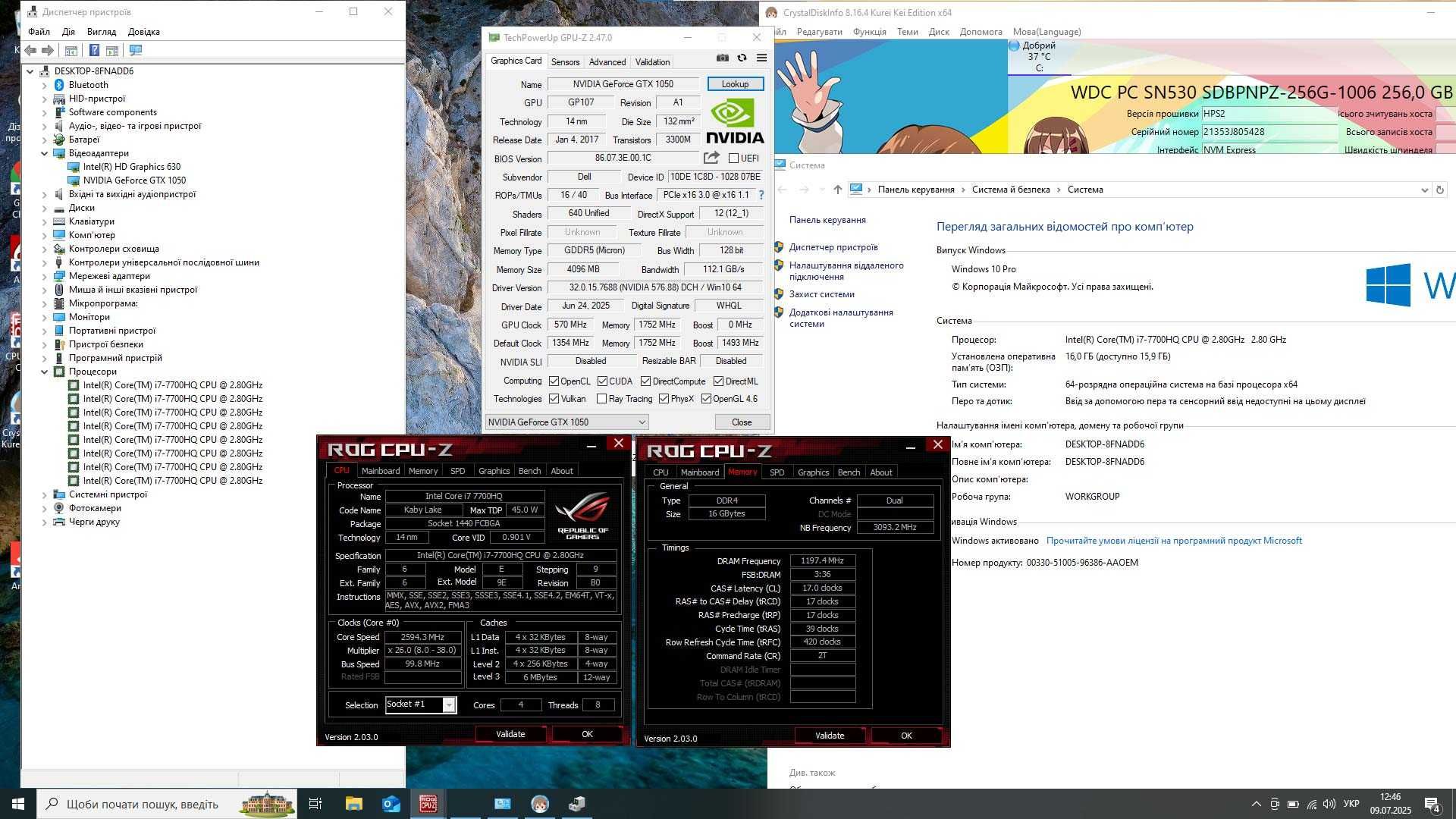1456x819 pixels.
Task: Click the Up arrow in System window address bar
Action: click(837, 190)
